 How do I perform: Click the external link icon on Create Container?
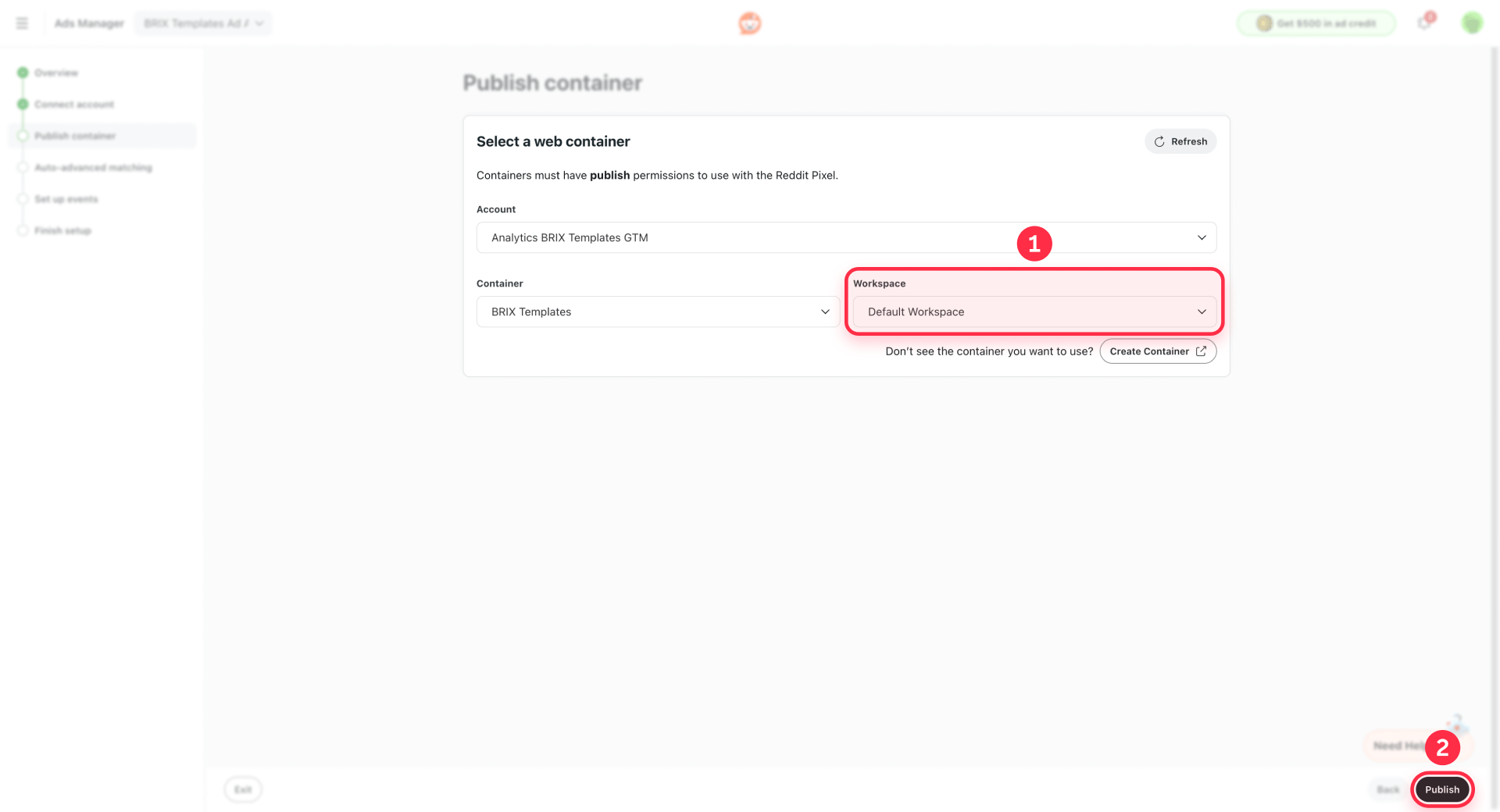pos(1201,351)
